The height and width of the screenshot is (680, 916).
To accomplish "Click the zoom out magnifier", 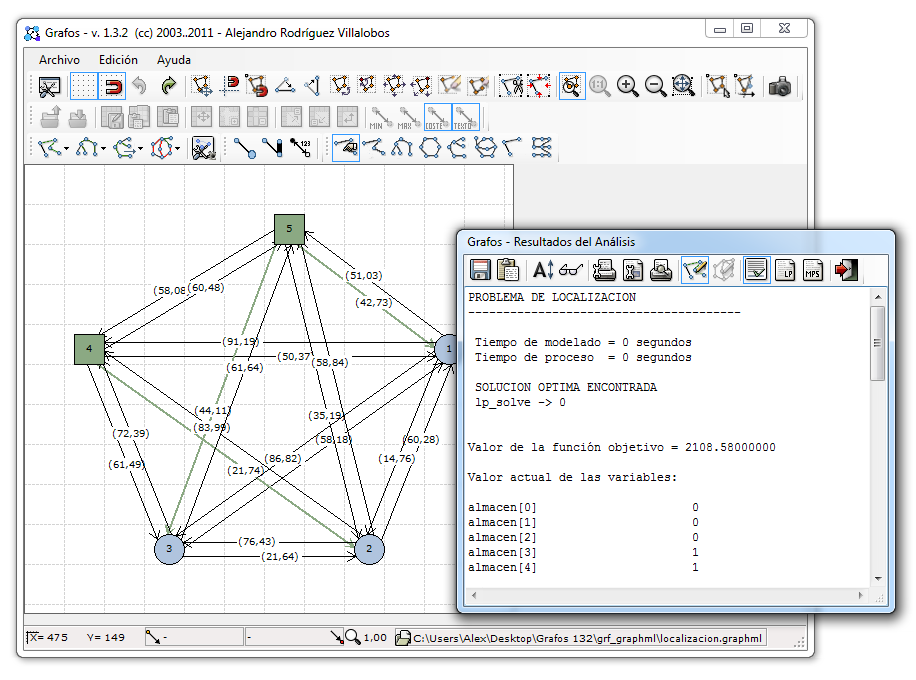I will 656,86.
